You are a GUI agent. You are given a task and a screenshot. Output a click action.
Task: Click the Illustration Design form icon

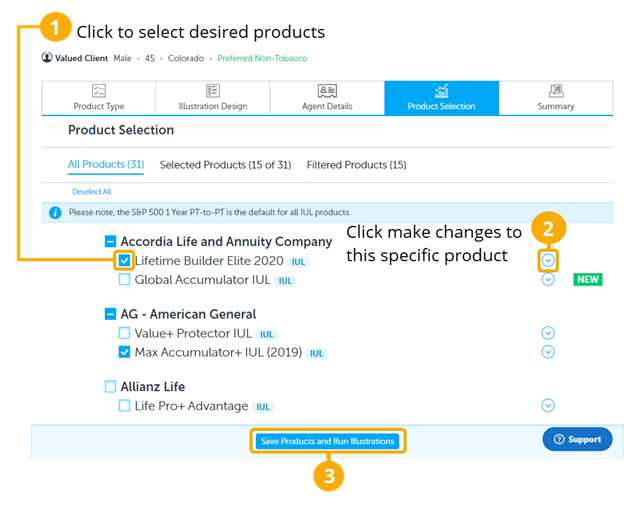click(x=213, y=91)
